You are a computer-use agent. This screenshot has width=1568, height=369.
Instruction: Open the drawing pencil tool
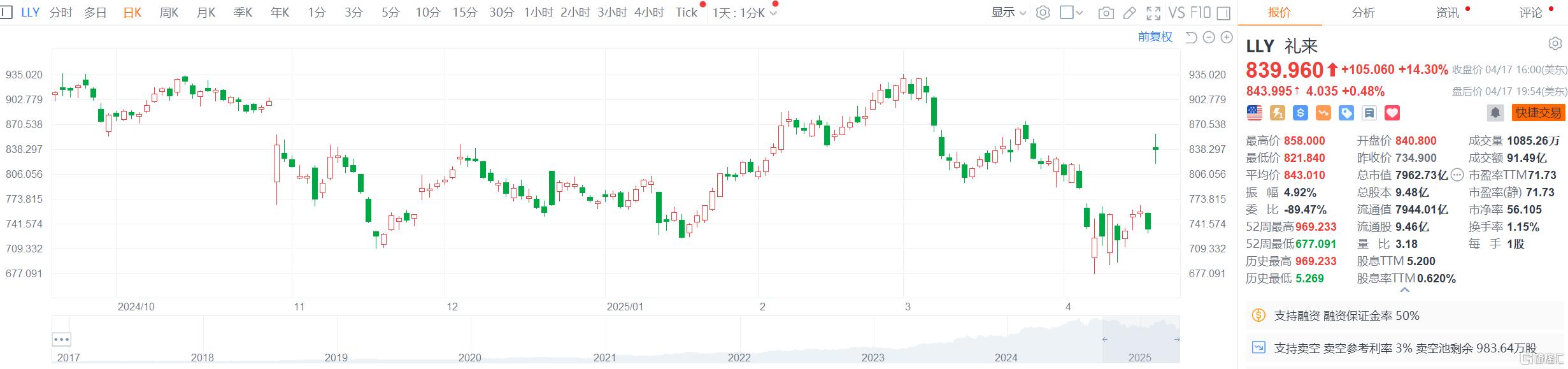pos(1130,13)
